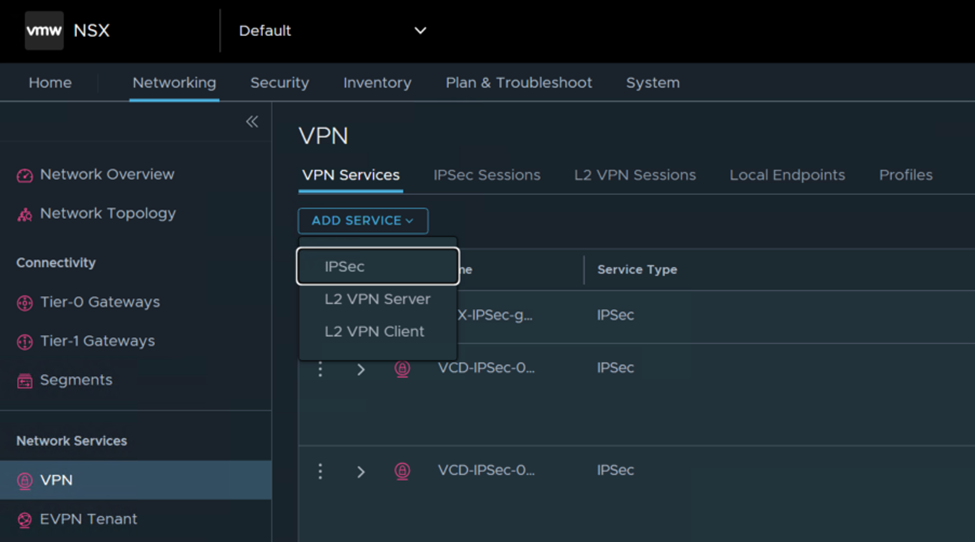Navigate to Tier-0 Gateways

point(100,302)
